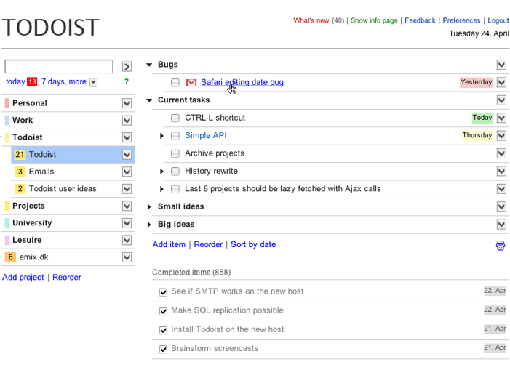Image resolution: width=510 pixels, height=386 pixels.
Task: Expand the Small ideas section triangle
Action: (149, 207)
